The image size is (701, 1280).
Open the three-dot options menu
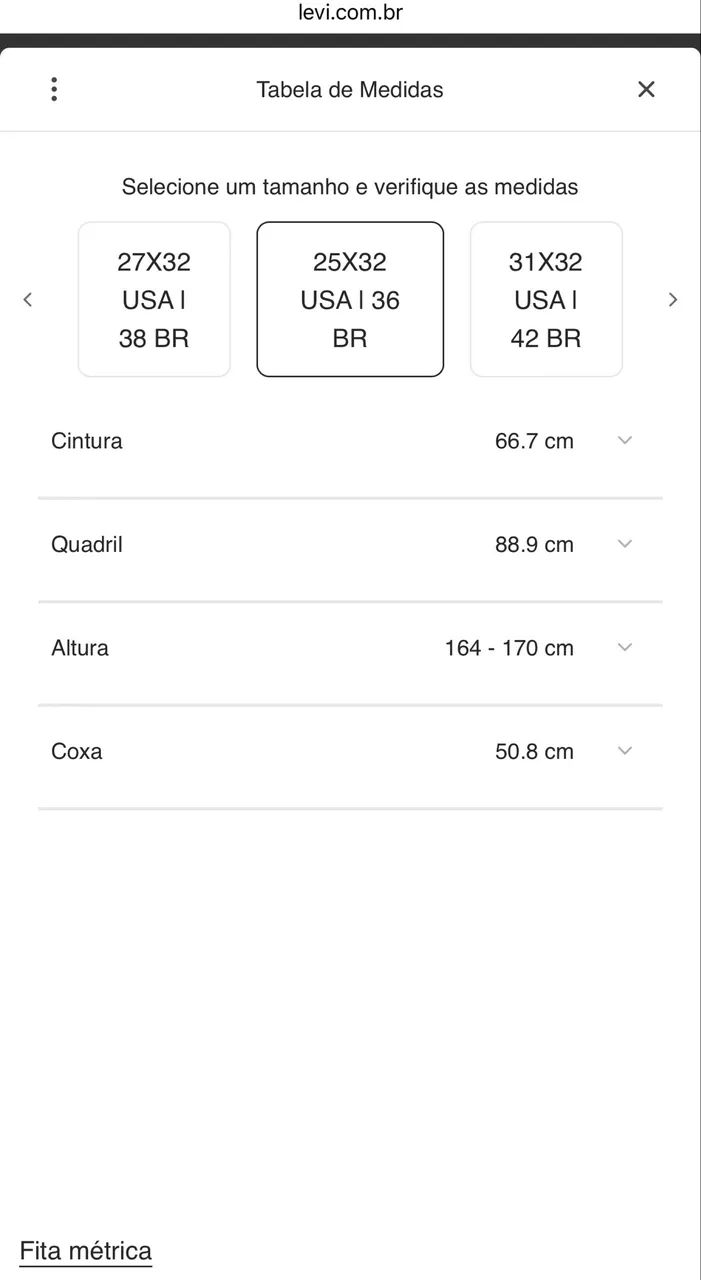[x=54, y=89]
